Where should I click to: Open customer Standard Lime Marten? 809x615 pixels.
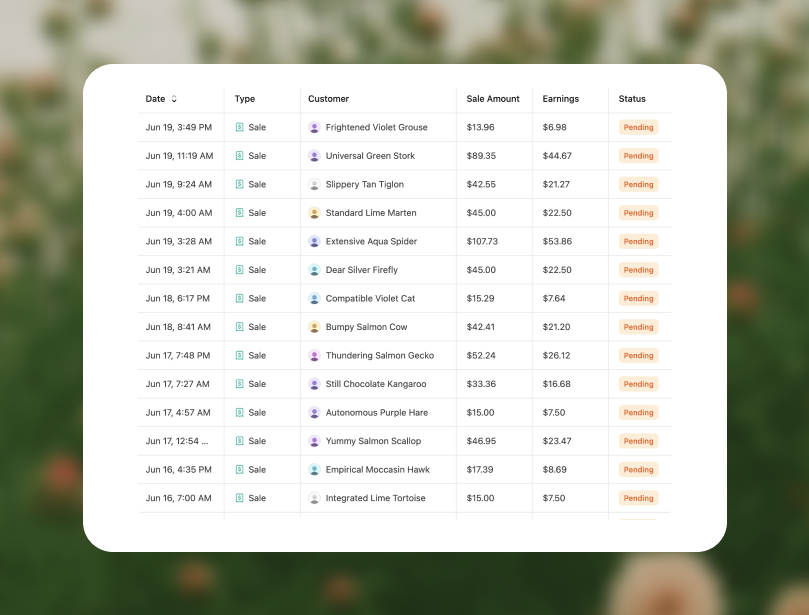(371, 213)
